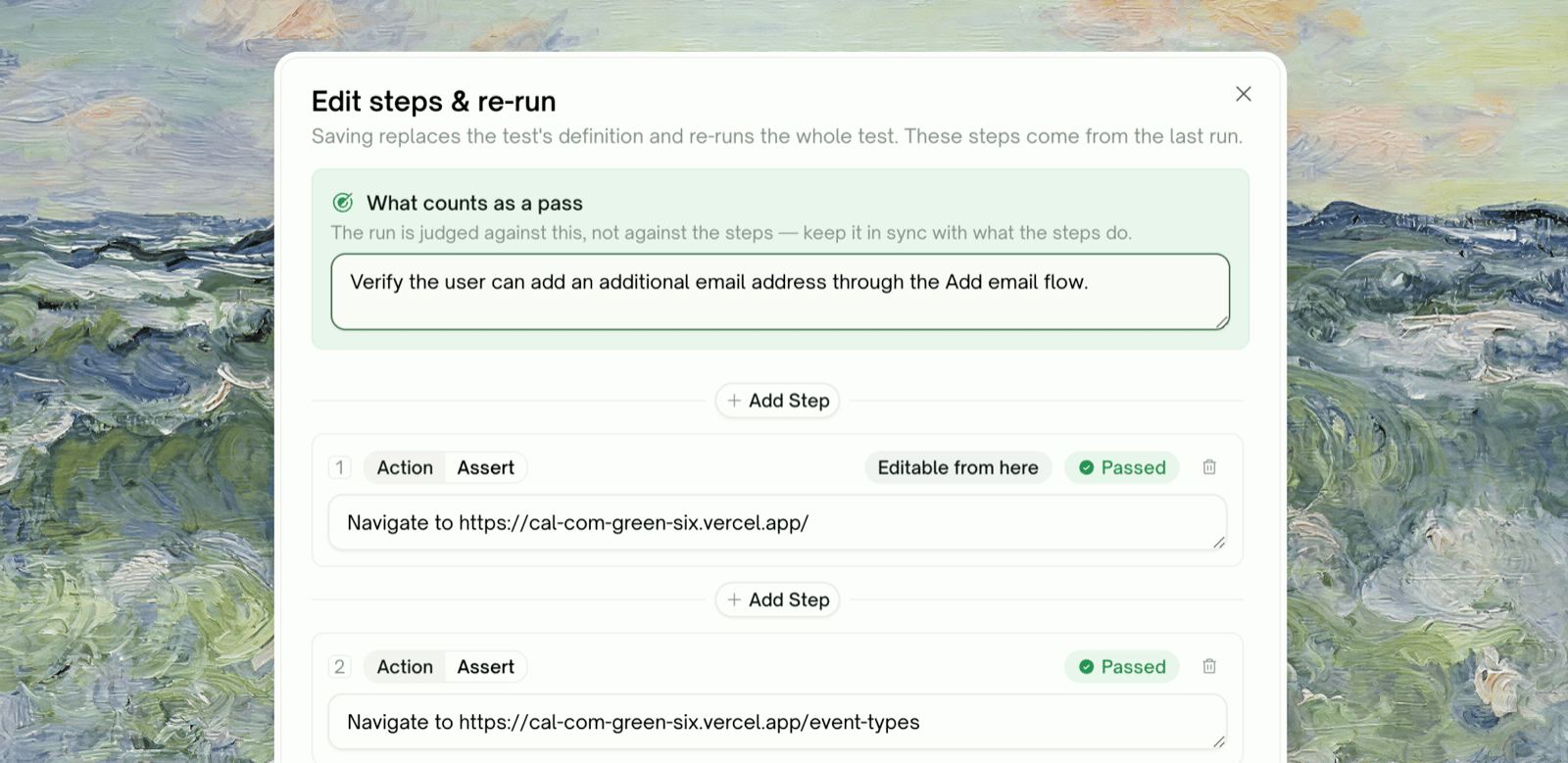Select the Action tab on step 1
The image size is (1568, 763).
(x=405, y=467)
